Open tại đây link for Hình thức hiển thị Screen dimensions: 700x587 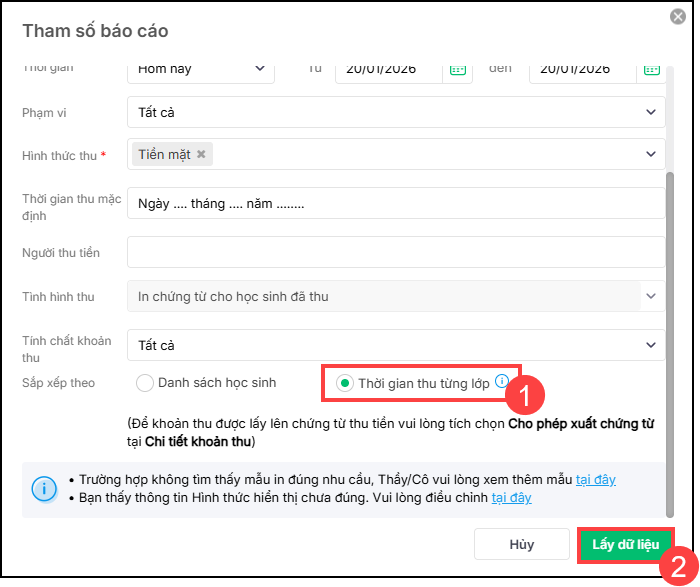(511, 497)
